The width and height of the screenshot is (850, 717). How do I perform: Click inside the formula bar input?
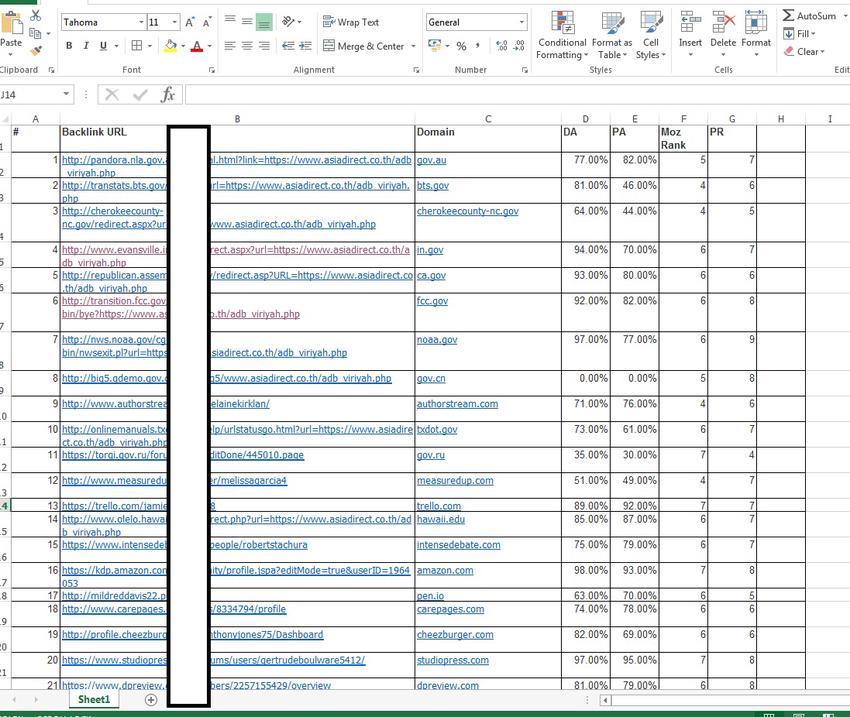click(x=517, y=94)
